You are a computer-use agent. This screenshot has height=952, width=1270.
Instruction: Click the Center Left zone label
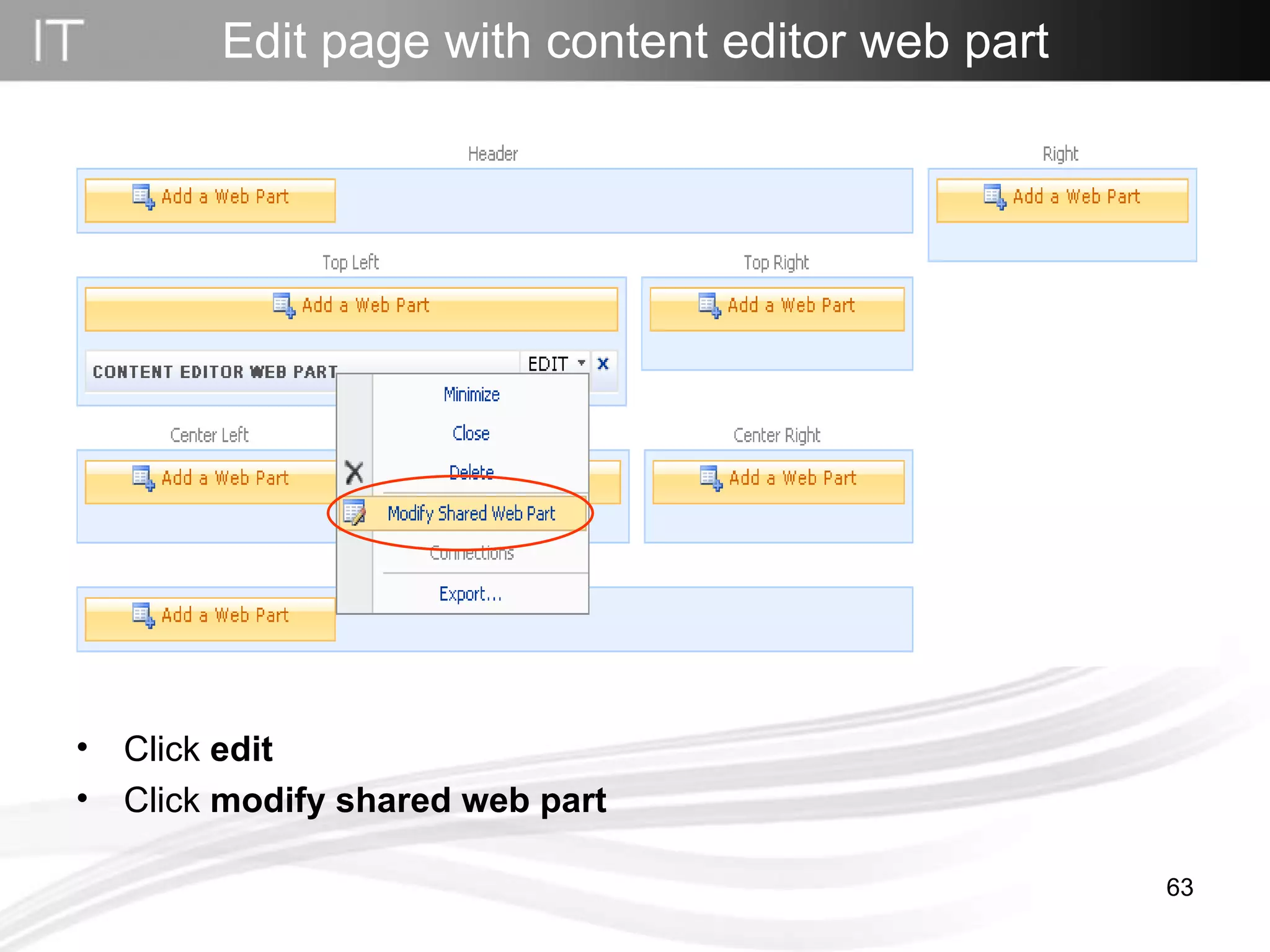[x=210, y=435]
